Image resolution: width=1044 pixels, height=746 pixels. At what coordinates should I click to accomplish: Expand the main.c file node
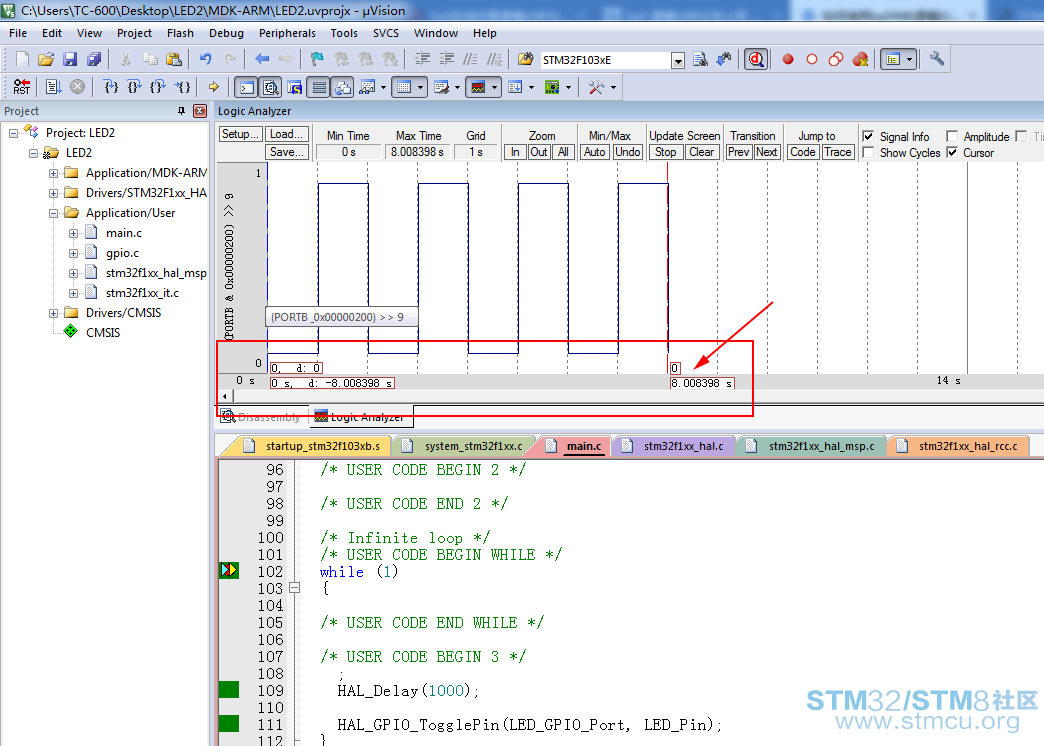(x=73, y=233)
